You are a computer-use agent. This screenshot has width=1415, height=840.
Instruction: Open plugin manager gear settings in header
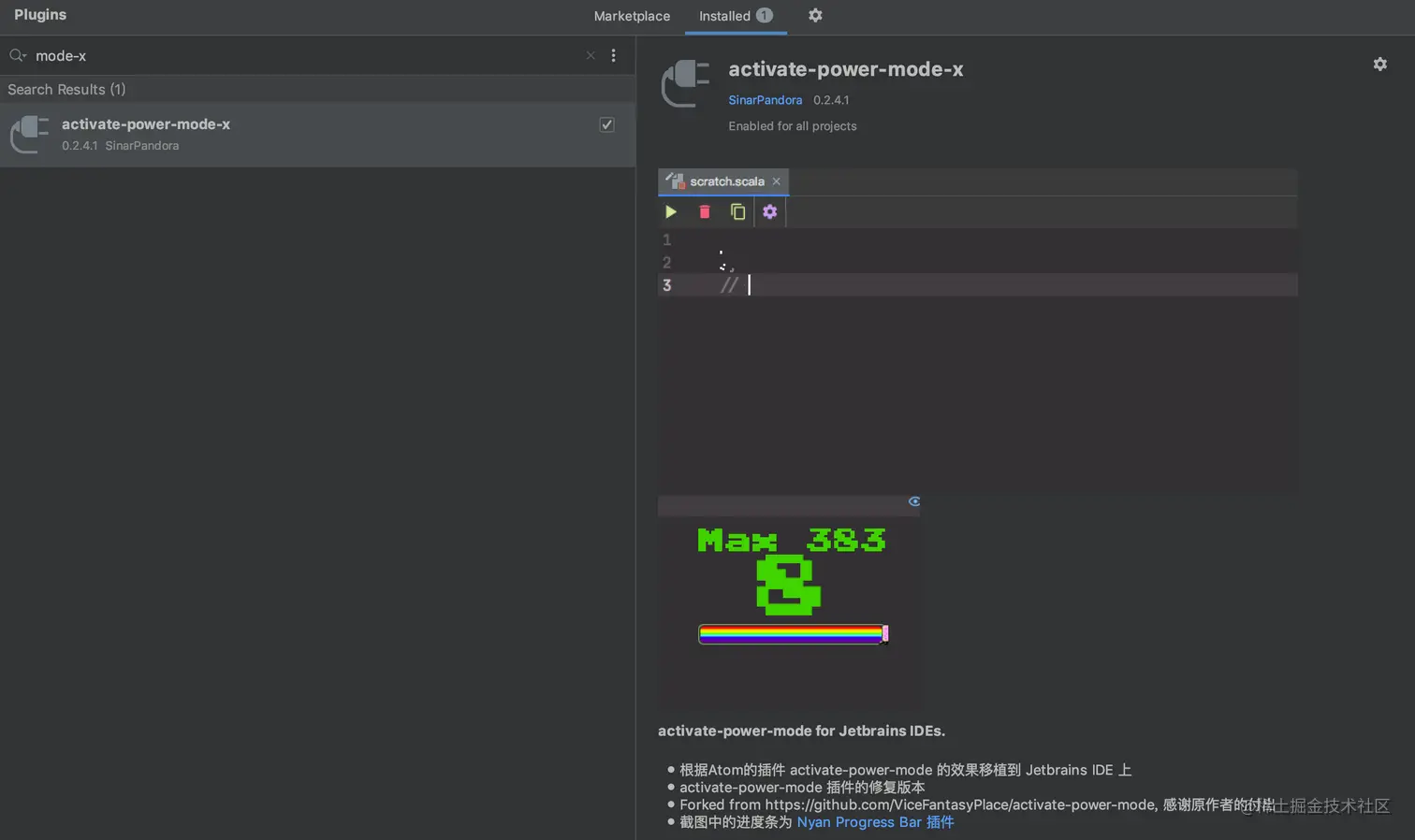tap(815, 15)
